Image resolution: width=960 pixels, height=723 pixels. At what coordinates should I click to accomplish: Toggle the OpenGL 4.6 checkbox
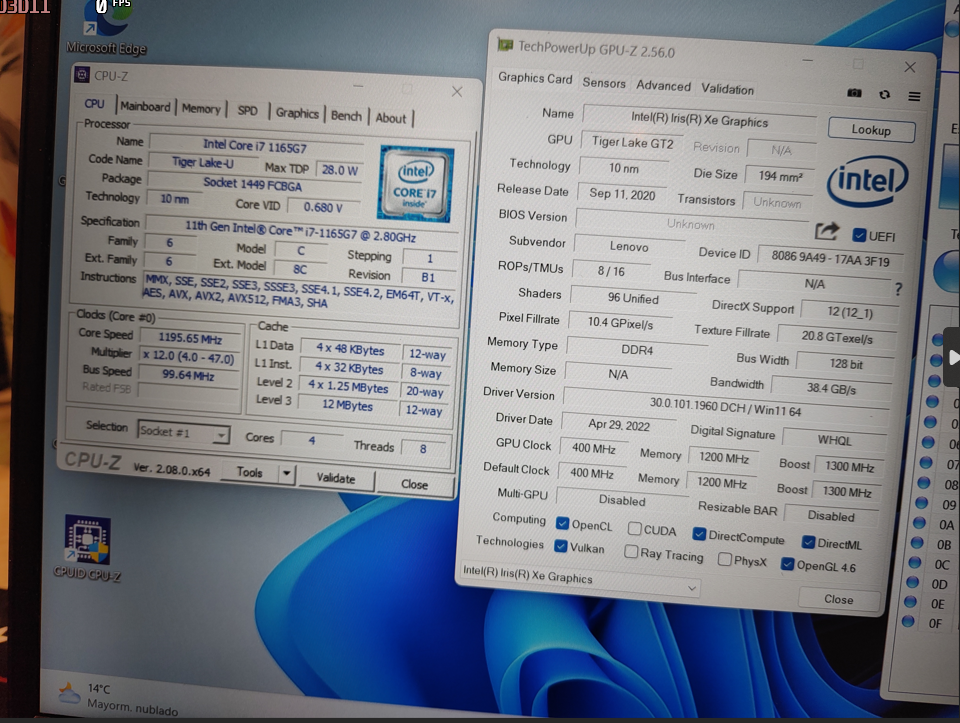tap(787, 564)
